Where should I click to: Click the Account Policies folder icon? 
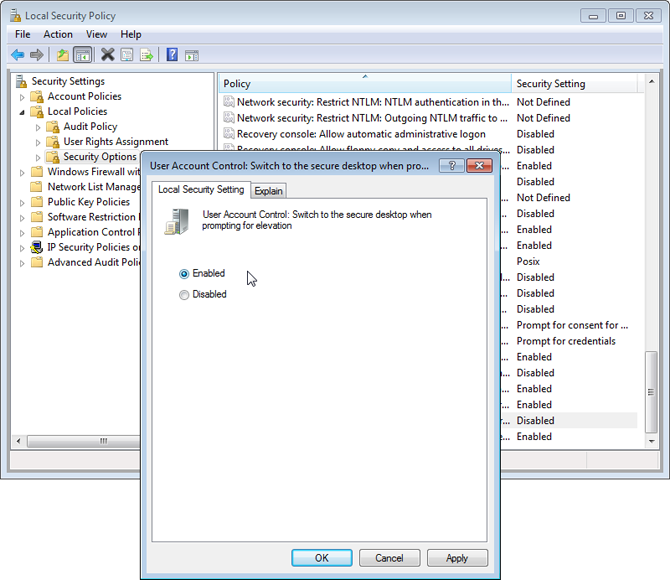(x=37, y=97)
